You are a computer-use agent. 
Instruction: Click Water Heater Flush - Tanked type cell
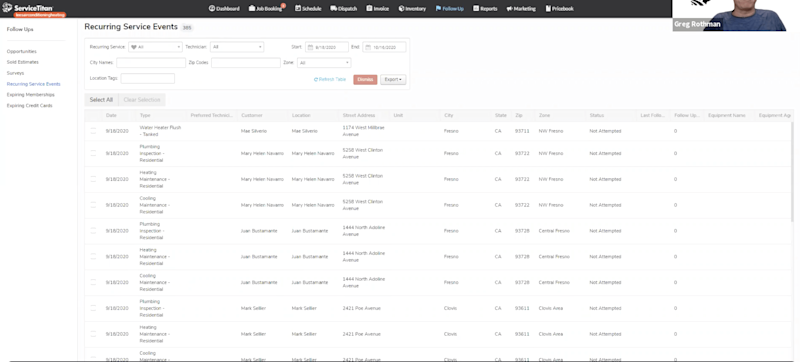[160, 131]
